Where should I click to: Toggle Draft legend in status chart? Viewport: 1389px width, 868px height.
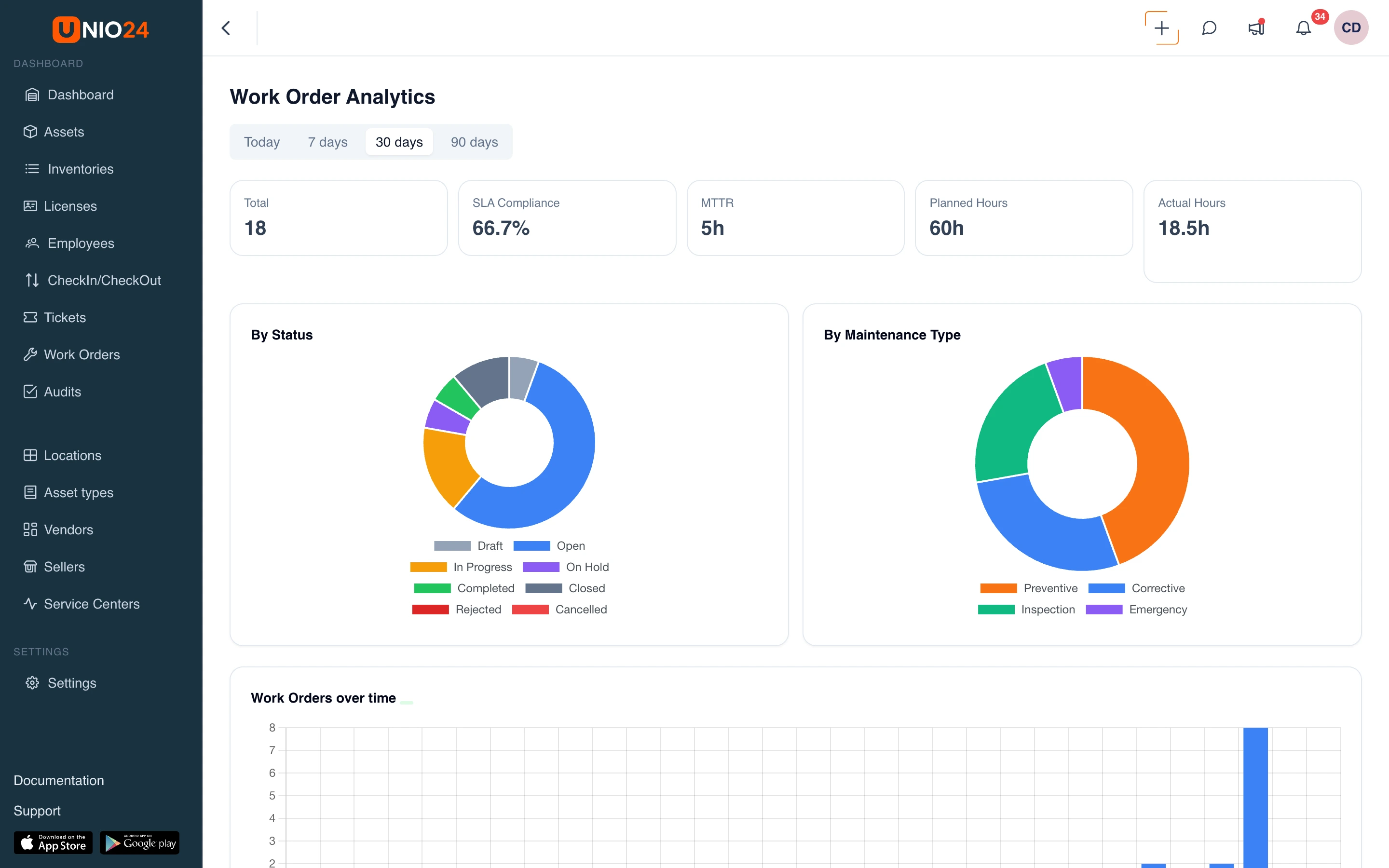[468, 545]
